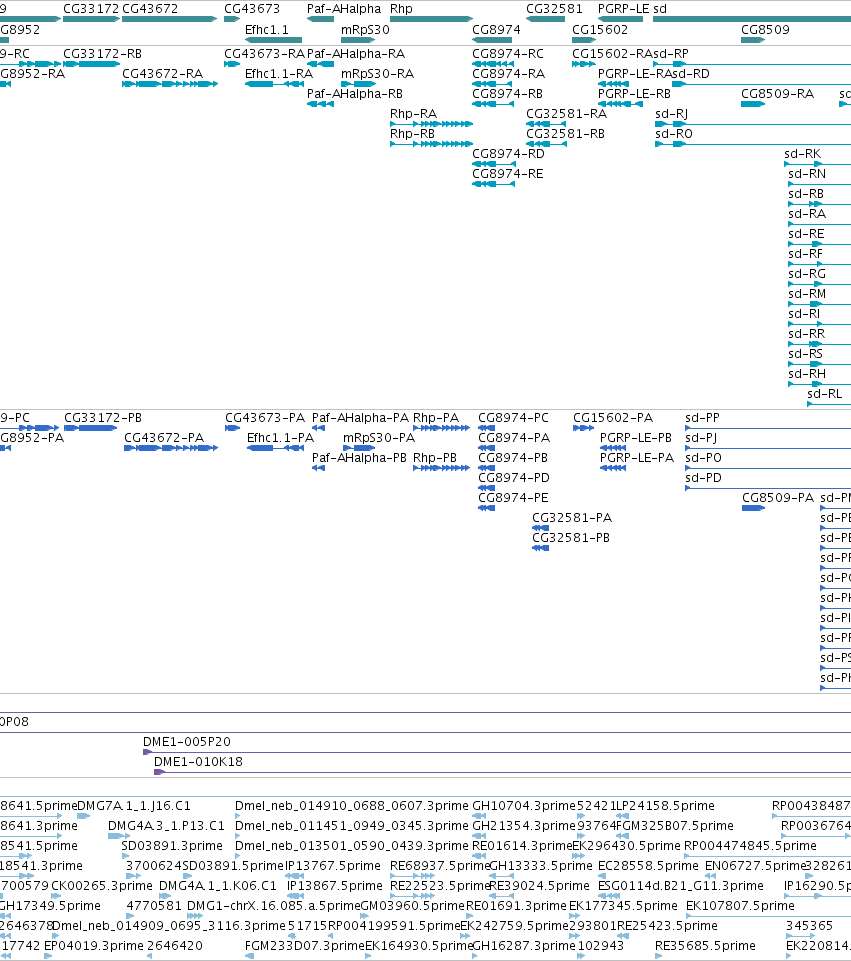Screen dimensions: 851x961
Task: Open transcript Efhc1.1-RA
Action: pos(279,74)
